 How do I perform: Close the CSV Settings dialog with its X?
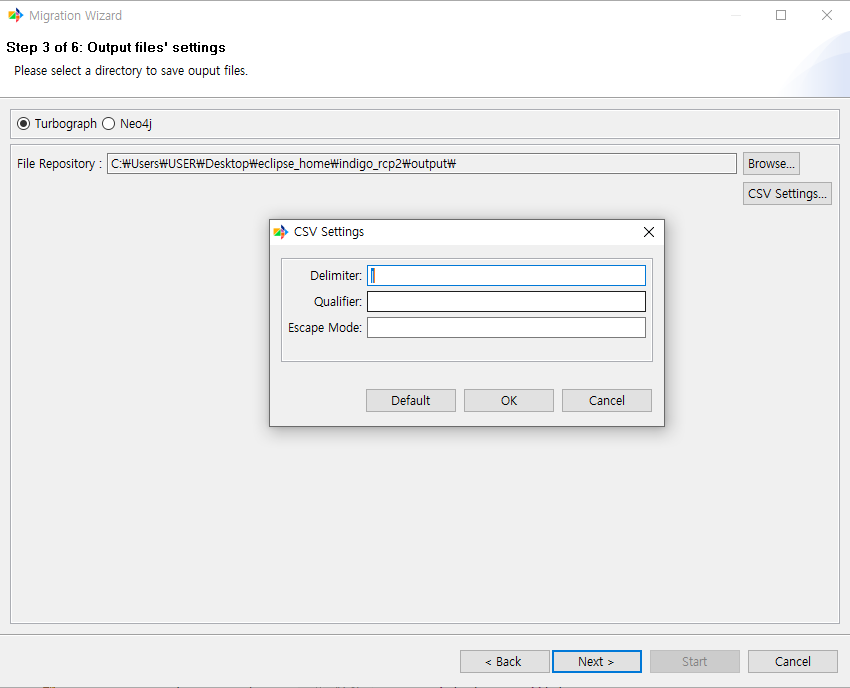pyautogui.click(x=648, y=231)
